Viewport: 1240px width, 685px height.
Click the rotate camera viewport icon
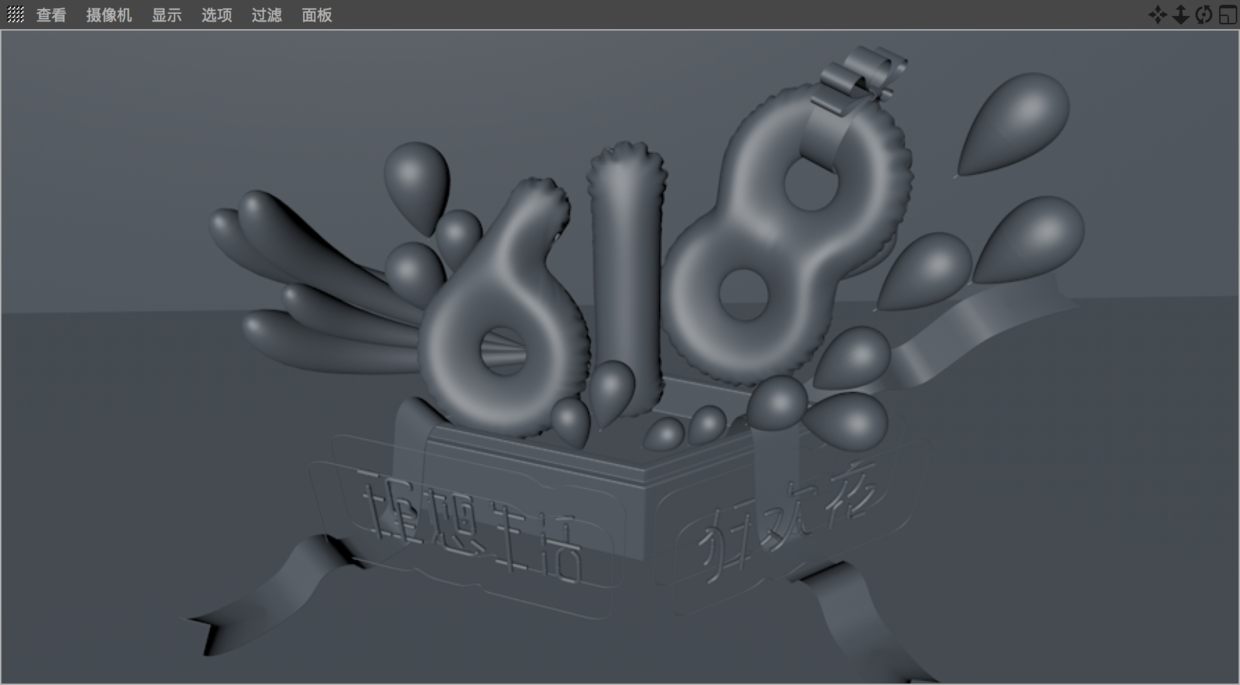[1203, 15]
